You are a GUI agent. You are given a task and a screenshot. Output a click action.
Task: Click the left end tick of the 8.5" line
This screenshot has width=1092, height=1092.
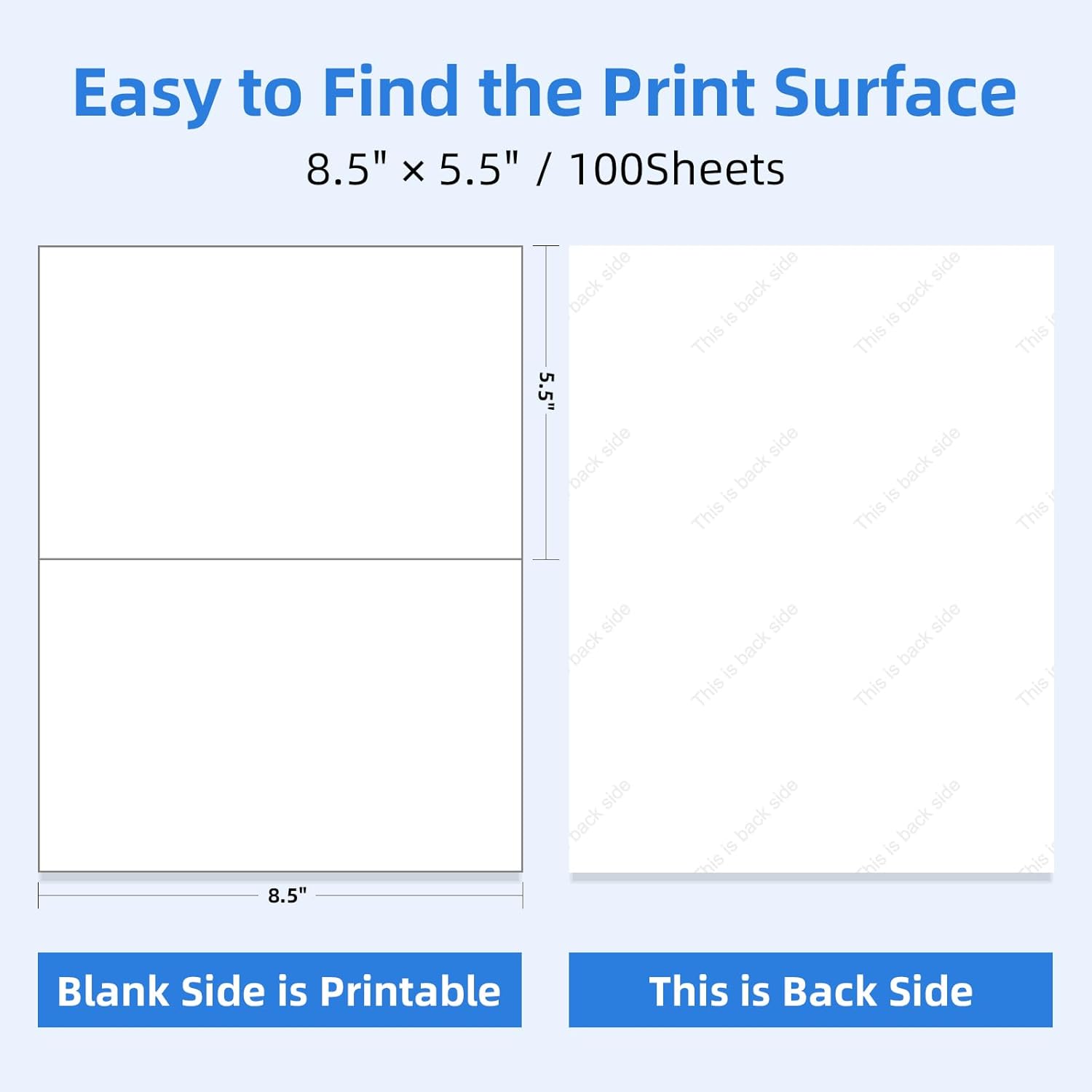(x=39, y=895)
